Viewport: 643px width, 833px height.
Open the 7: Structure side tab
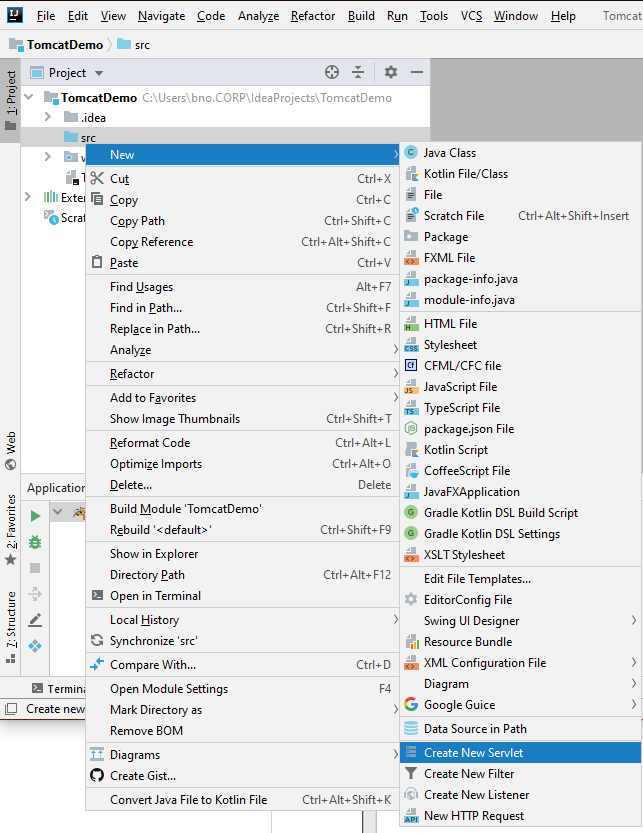(x=11, y=627)
